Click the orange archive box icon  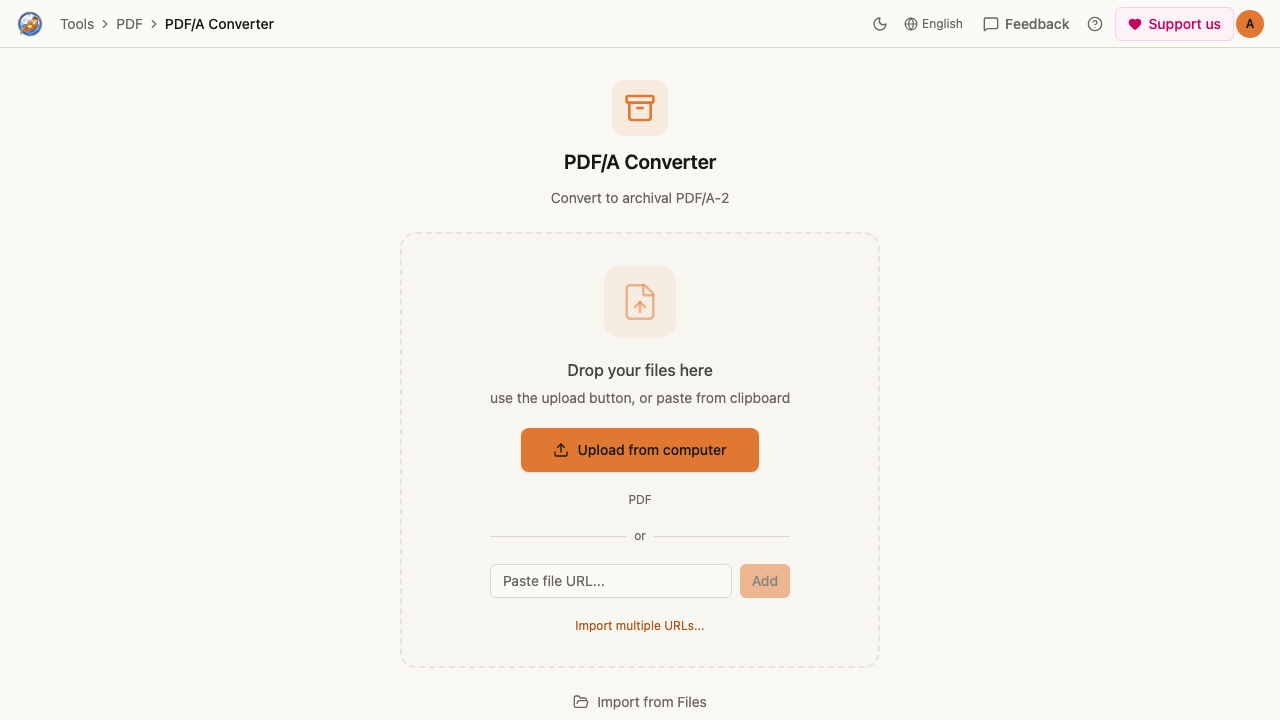pos(640,108)
